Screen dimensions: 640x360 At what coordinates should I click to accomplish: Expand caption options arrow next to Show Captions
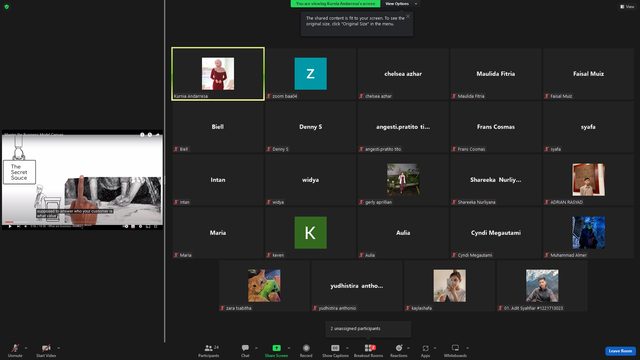[347, 348]
